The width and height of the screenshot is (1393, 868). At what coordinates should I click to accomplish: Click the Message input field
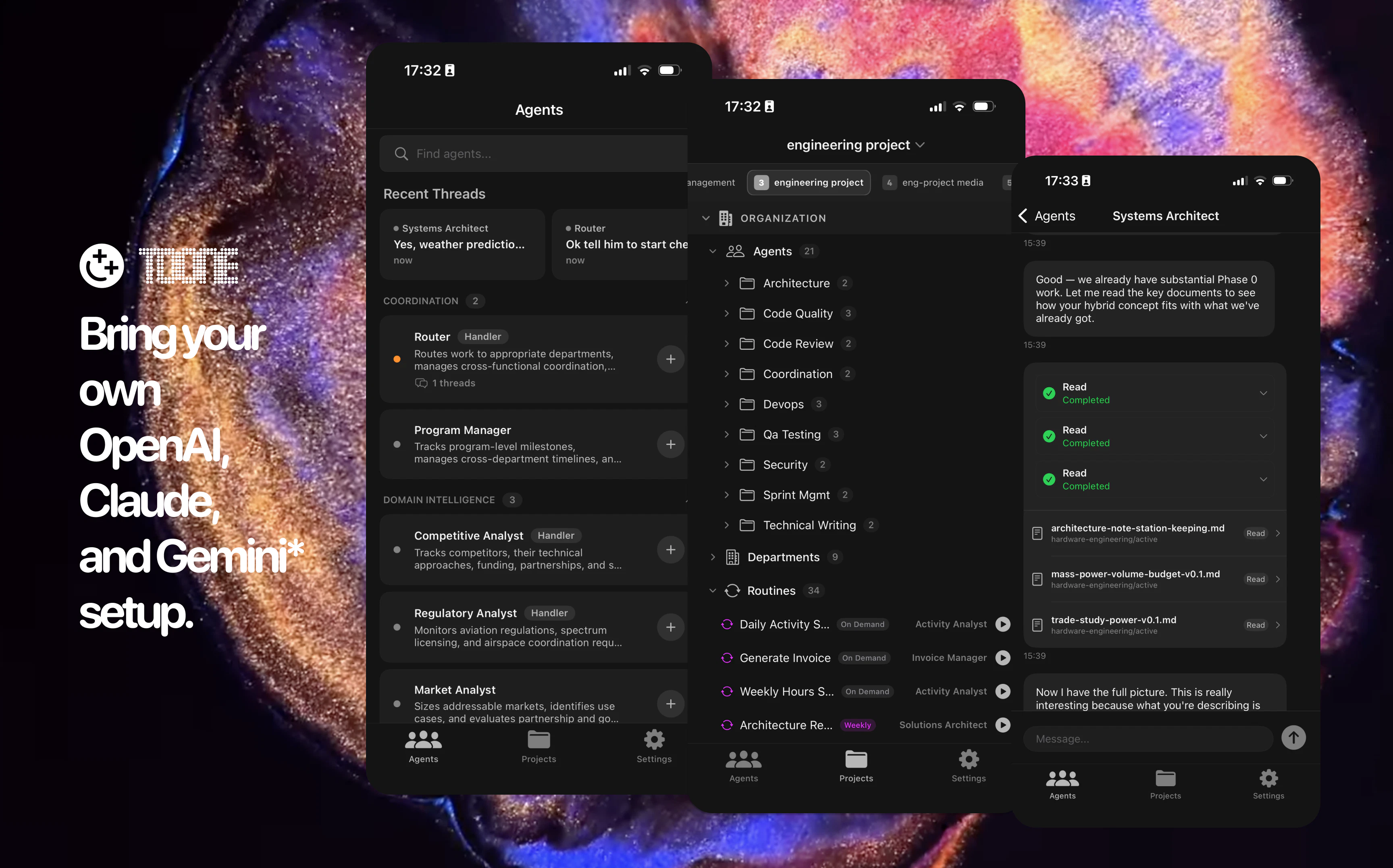pyautogui.click(x=1147, y=739)
